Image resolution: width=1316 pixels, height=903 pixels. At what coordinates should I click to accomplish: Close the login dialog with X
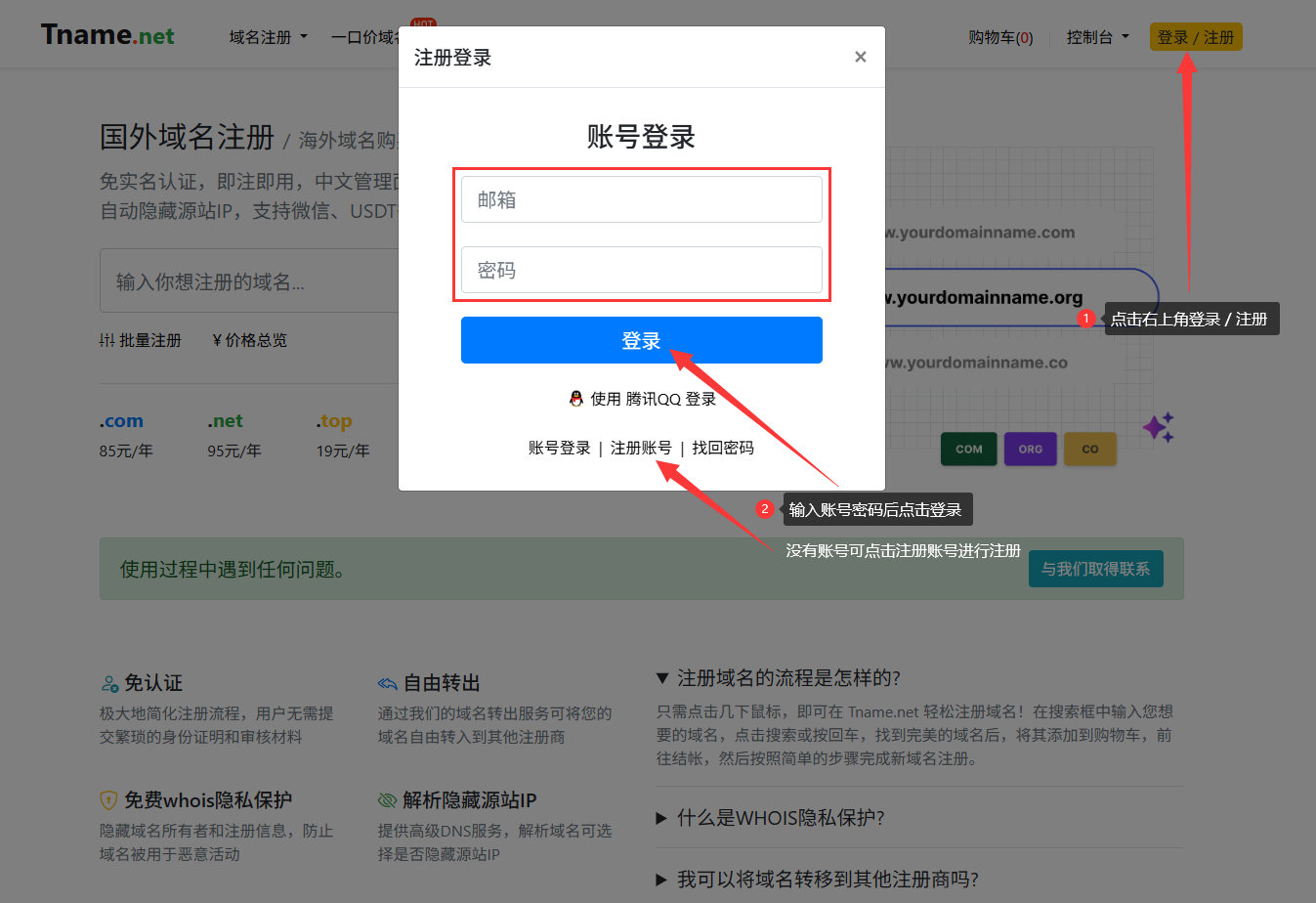(860, 57)
